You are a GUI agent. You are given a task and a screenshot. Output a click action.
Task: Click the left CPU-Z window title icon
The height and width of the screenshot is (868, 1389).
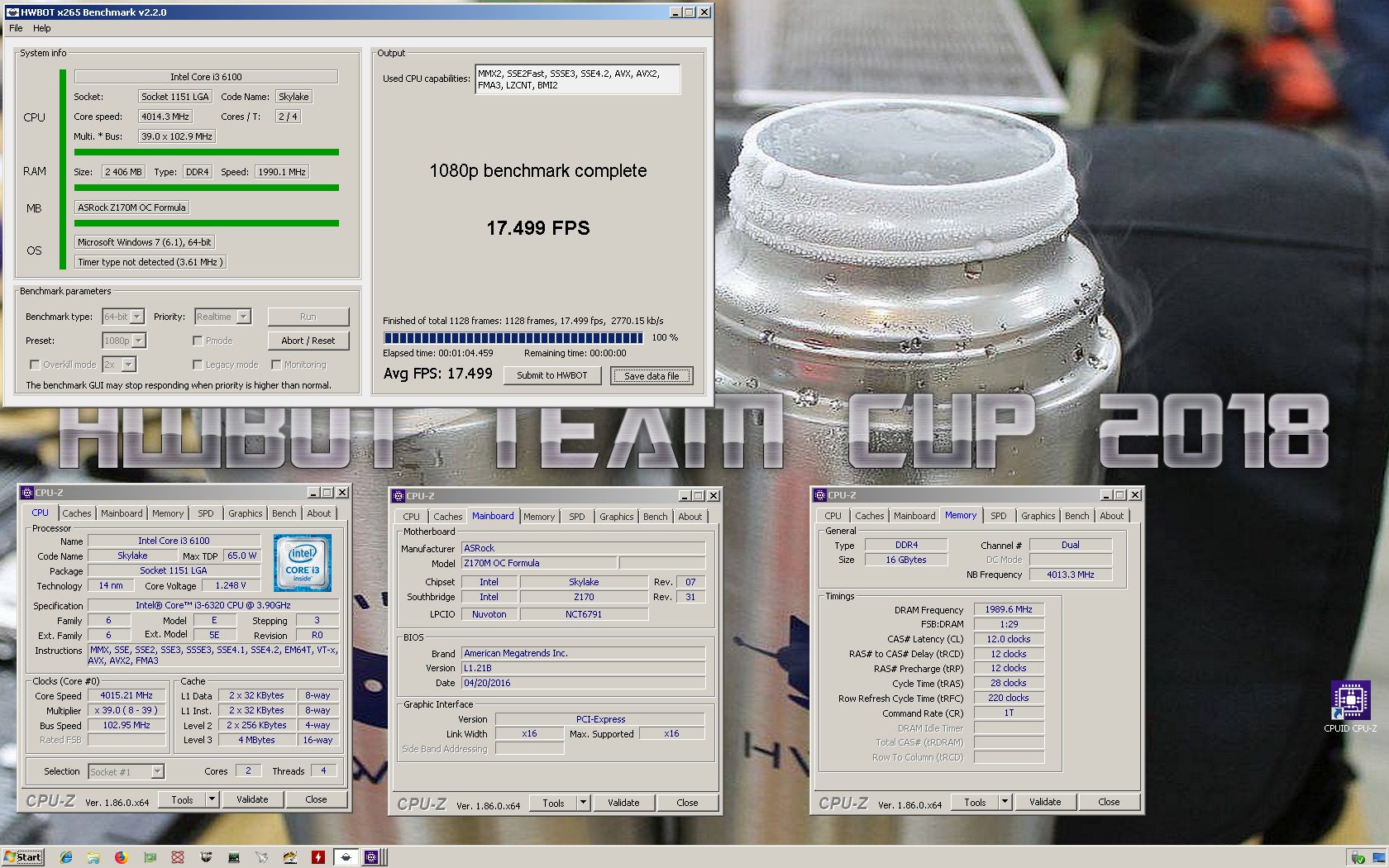tap(26, 493)
